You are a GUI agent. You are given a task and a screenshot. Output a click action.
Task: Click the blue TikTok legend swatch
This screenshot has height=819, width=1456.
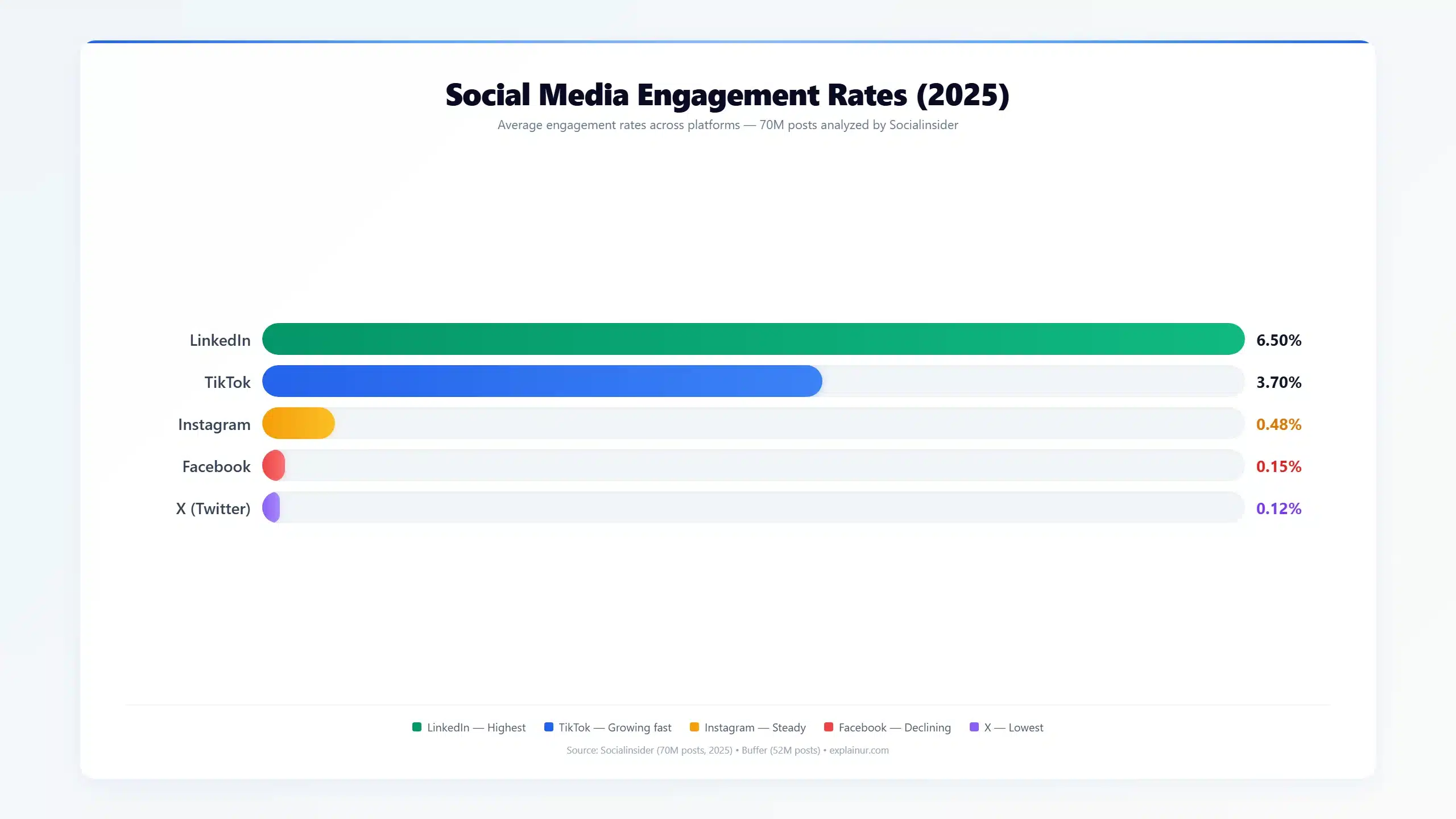(x=549, y=727)
